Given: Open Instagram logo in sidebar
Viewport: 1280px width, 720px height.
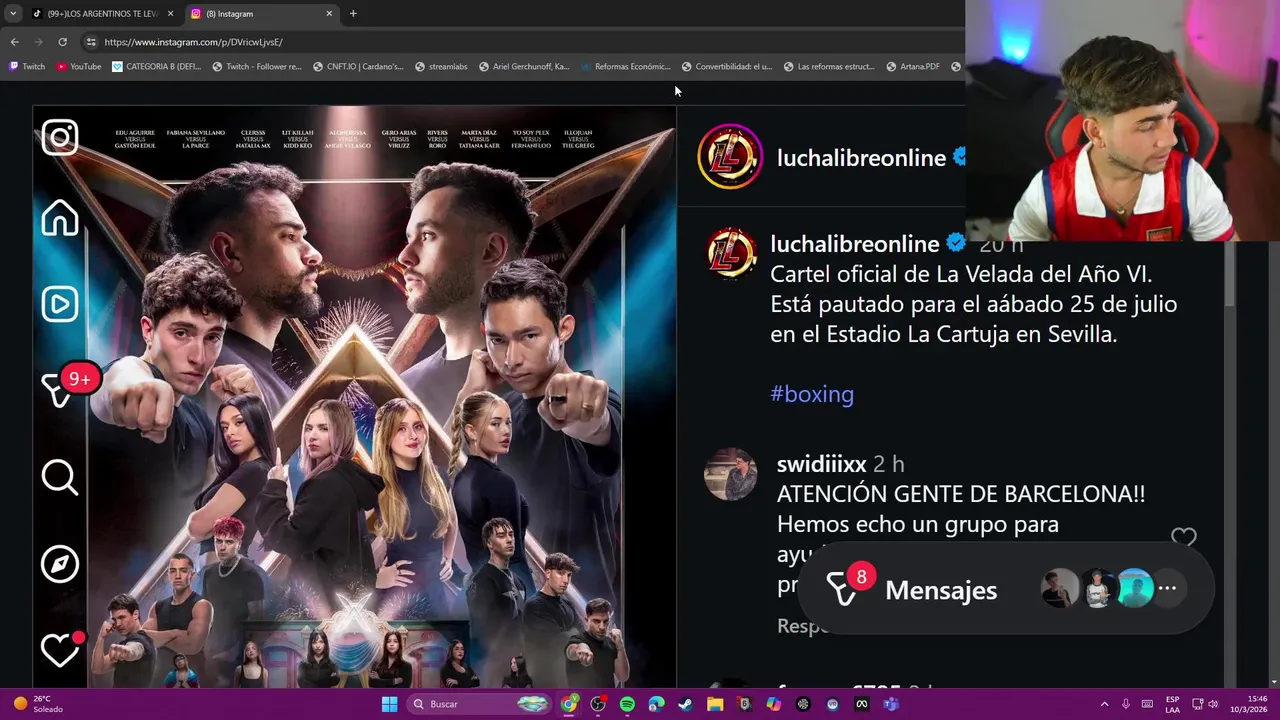Looking at the screenshot, I should point(60,137).
